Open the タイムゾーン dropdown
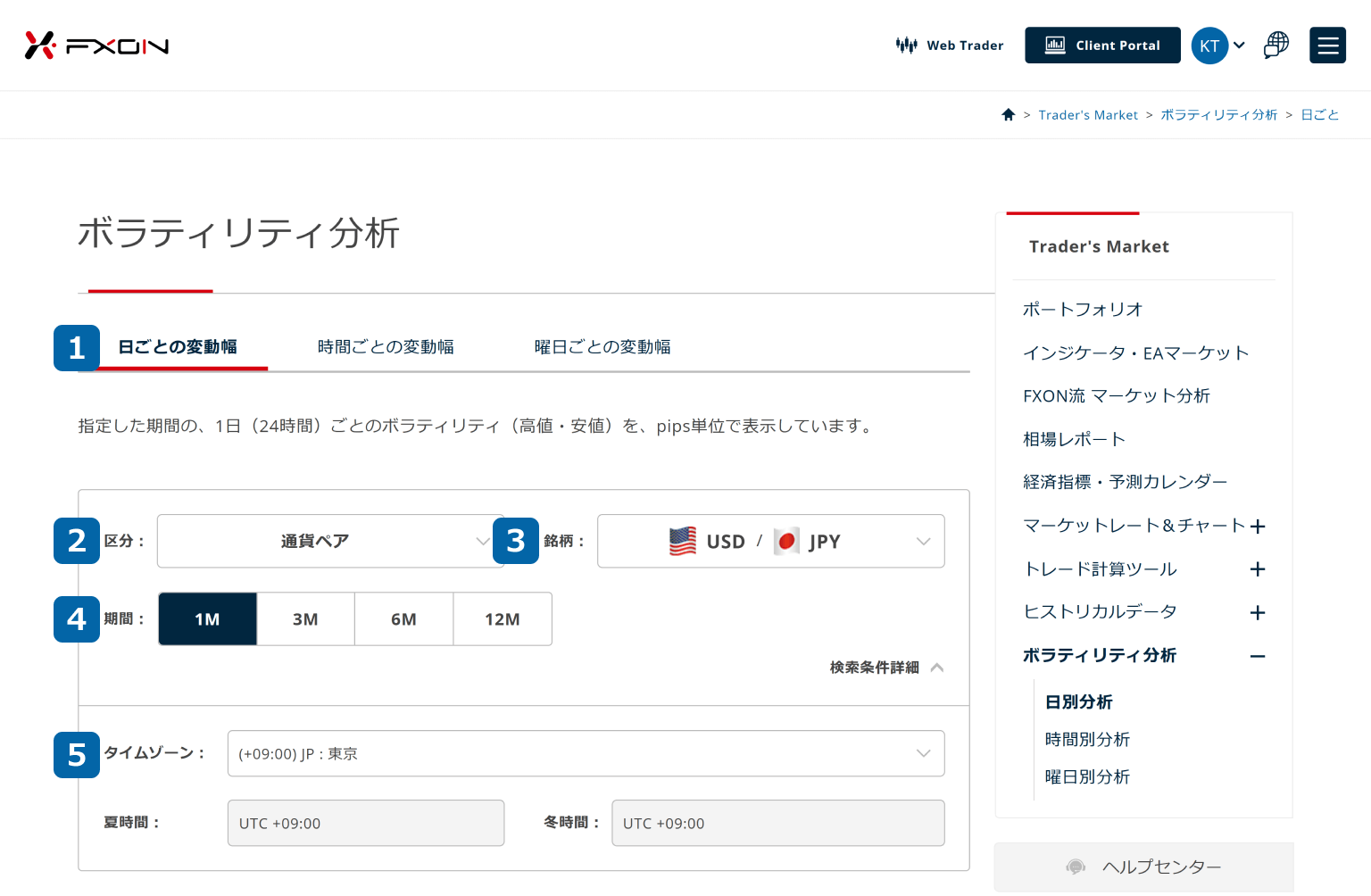The height and width of the screenshot is (896, 1371). pyautogui.click(x=586, y=753)
